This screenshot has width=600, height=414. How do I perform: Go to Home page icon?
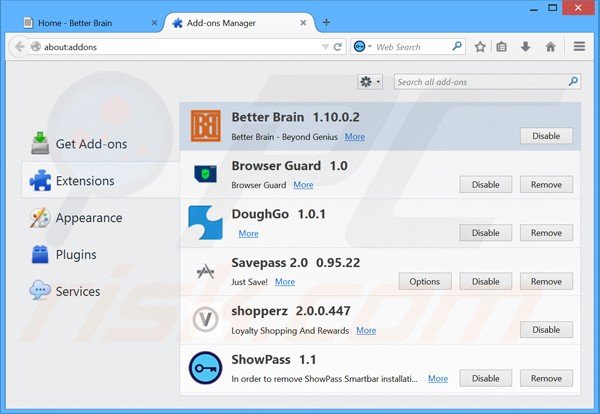click(550, 47)
